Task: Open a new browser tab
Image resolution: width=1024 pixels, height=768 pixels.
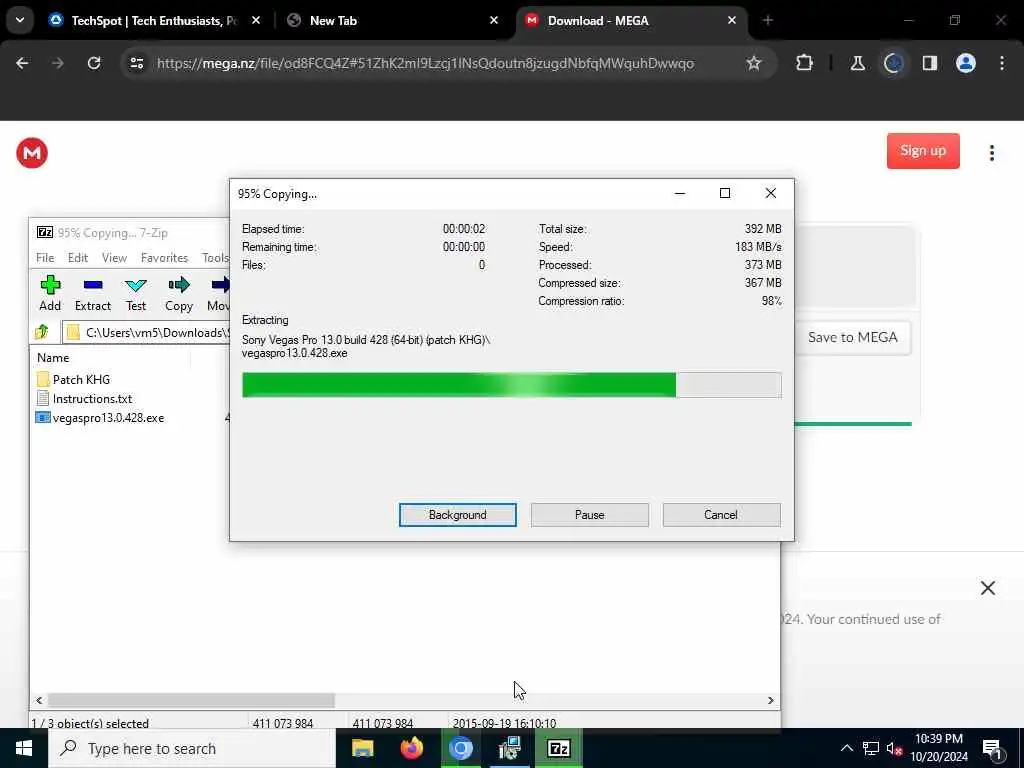Action: point(767,21)
